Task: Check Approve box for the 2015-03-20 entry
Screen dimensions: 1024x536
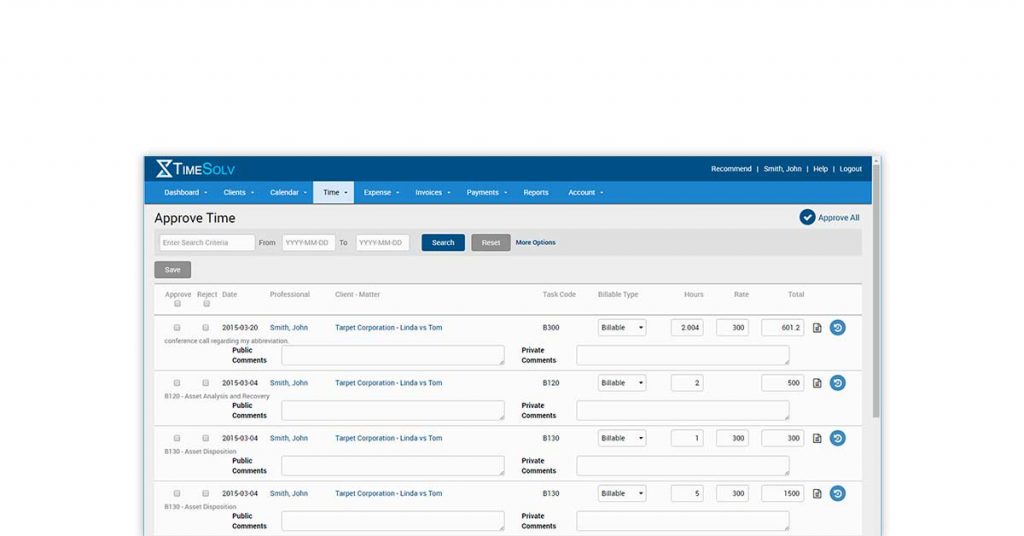Action: click(177, 328)
